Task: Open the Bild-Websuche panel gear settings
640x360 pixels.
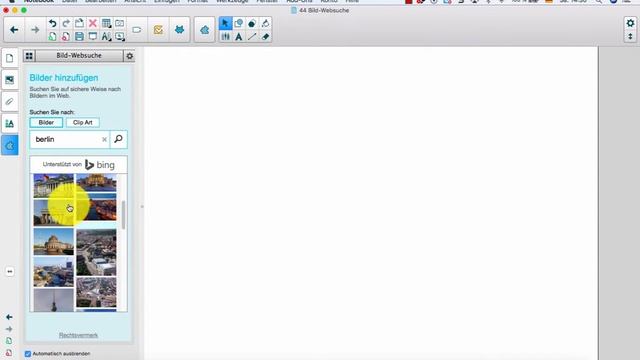Action: (129, 56)
